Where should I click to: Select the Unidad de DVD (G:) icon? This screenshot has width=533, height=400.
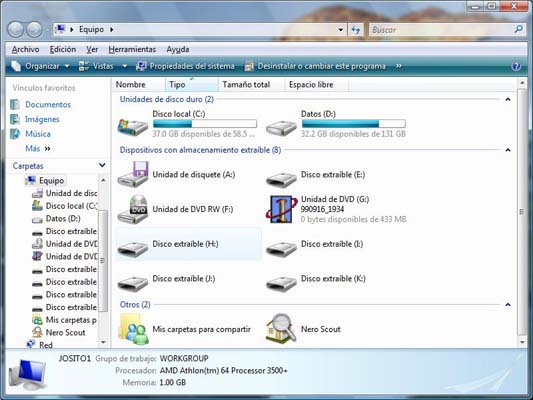281,209
